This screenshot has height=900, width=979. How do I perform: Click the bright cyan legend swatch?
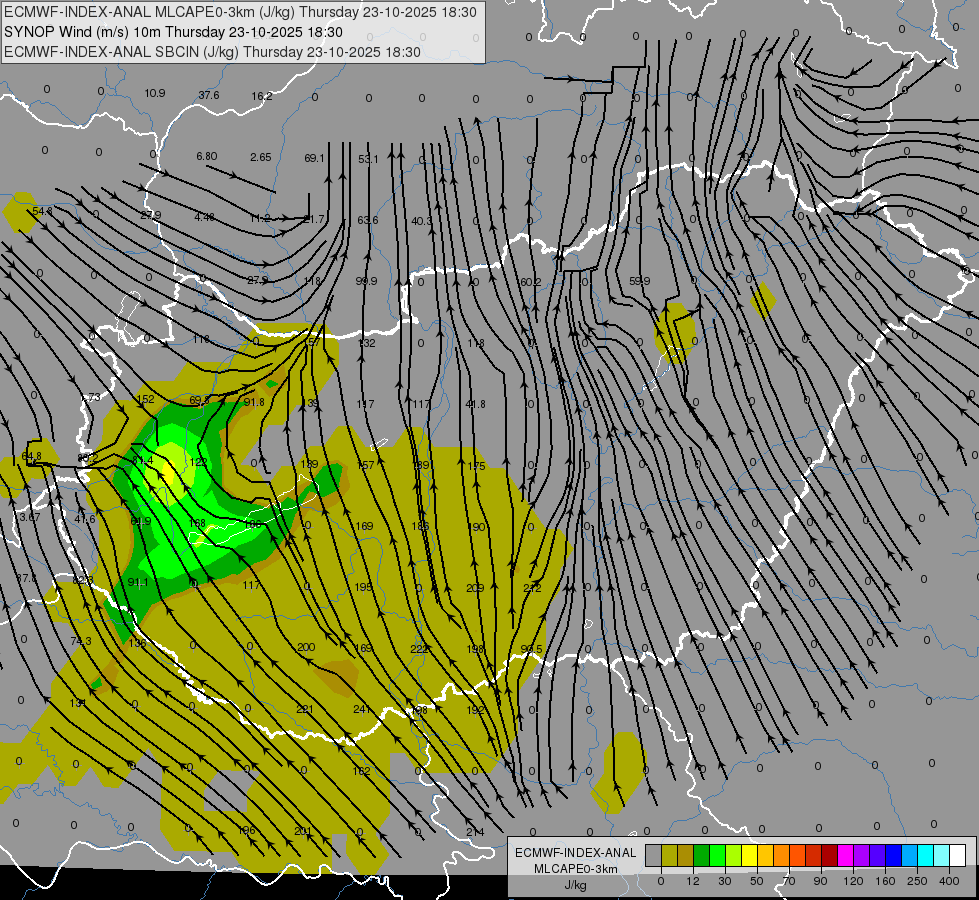(925, 855)
